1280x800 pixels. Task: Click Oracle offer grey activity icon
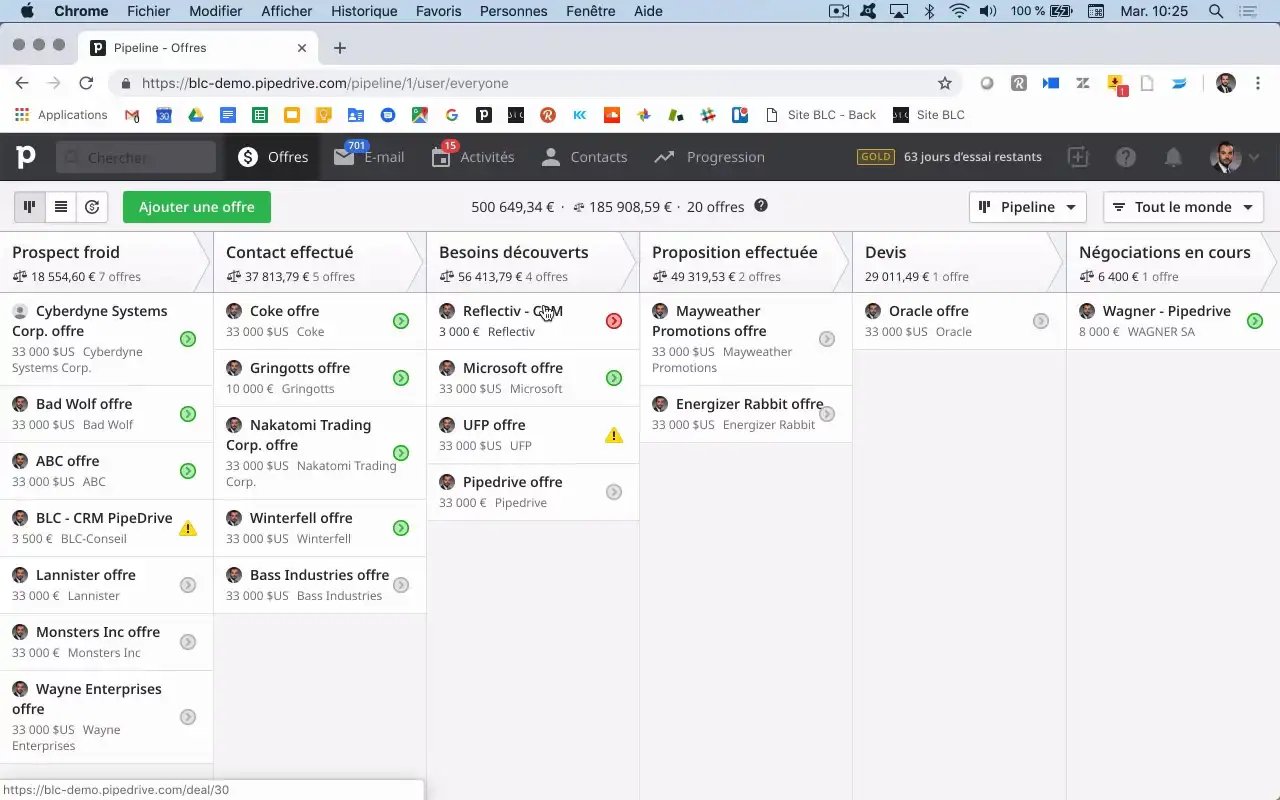[1041, 321]
